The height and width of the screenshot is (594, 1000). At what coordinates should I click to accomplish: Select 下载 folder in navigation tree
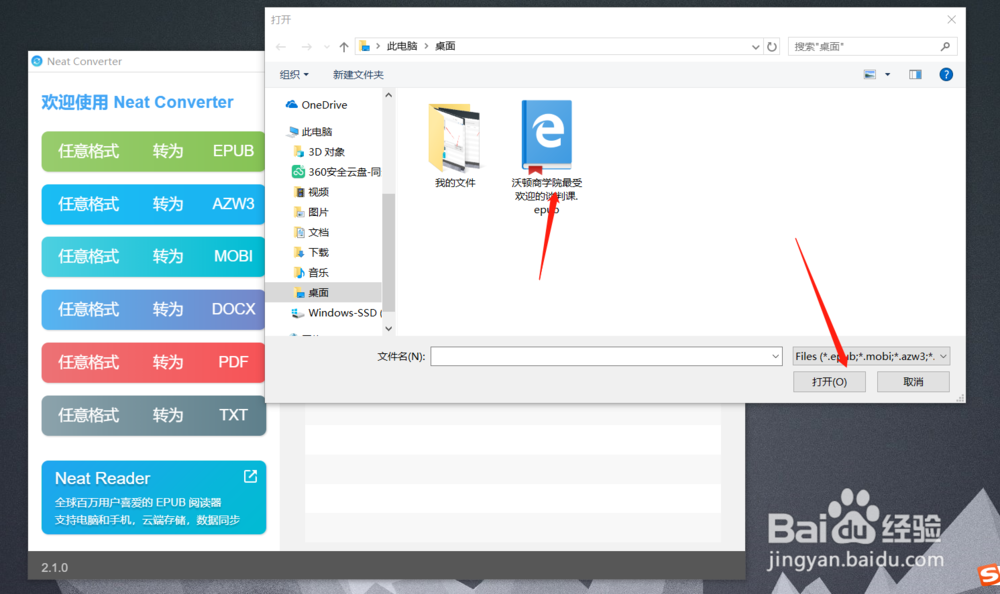312,252
